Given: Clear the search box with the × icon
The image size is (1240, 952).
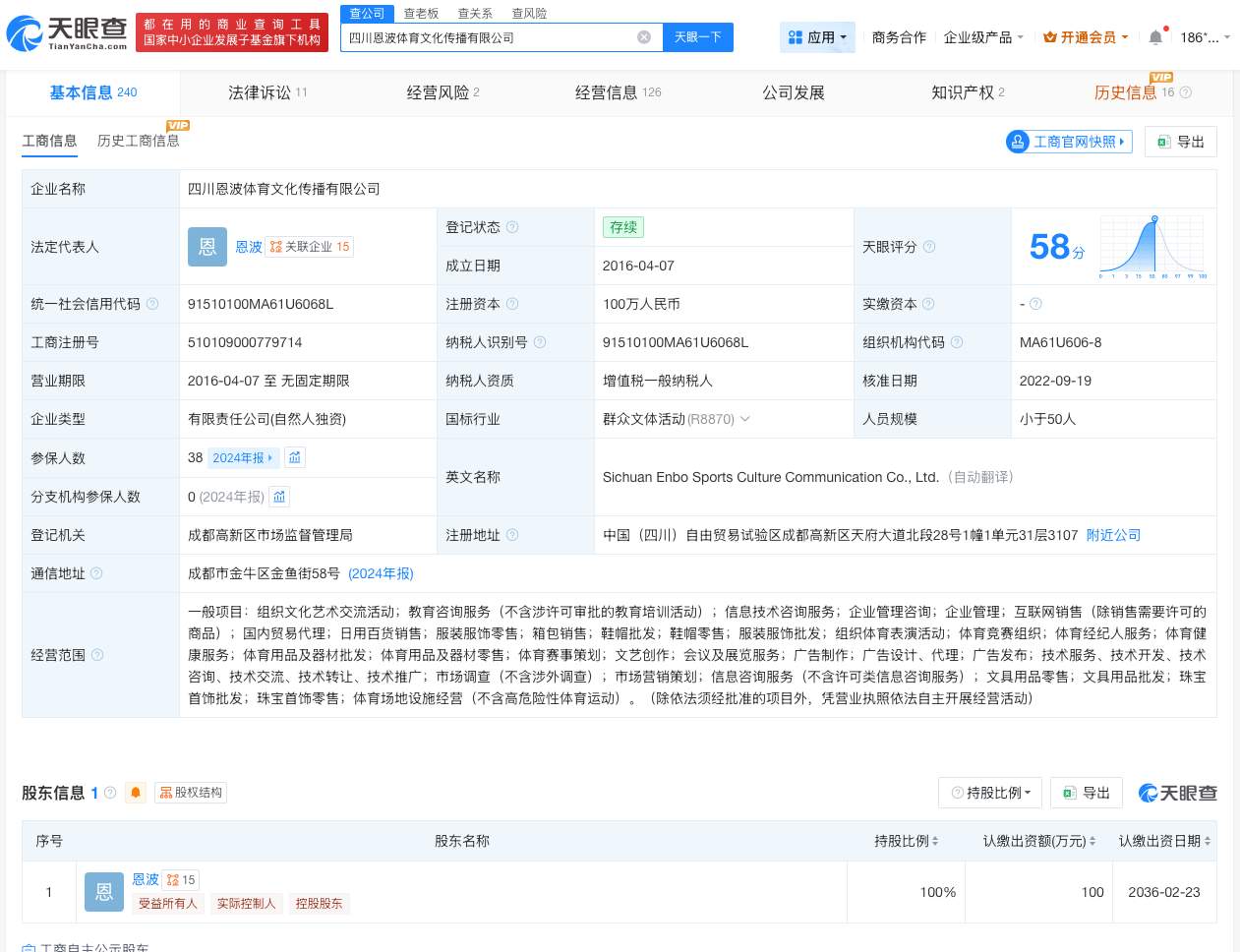Looking at the screenshot, I should [644, 36].
